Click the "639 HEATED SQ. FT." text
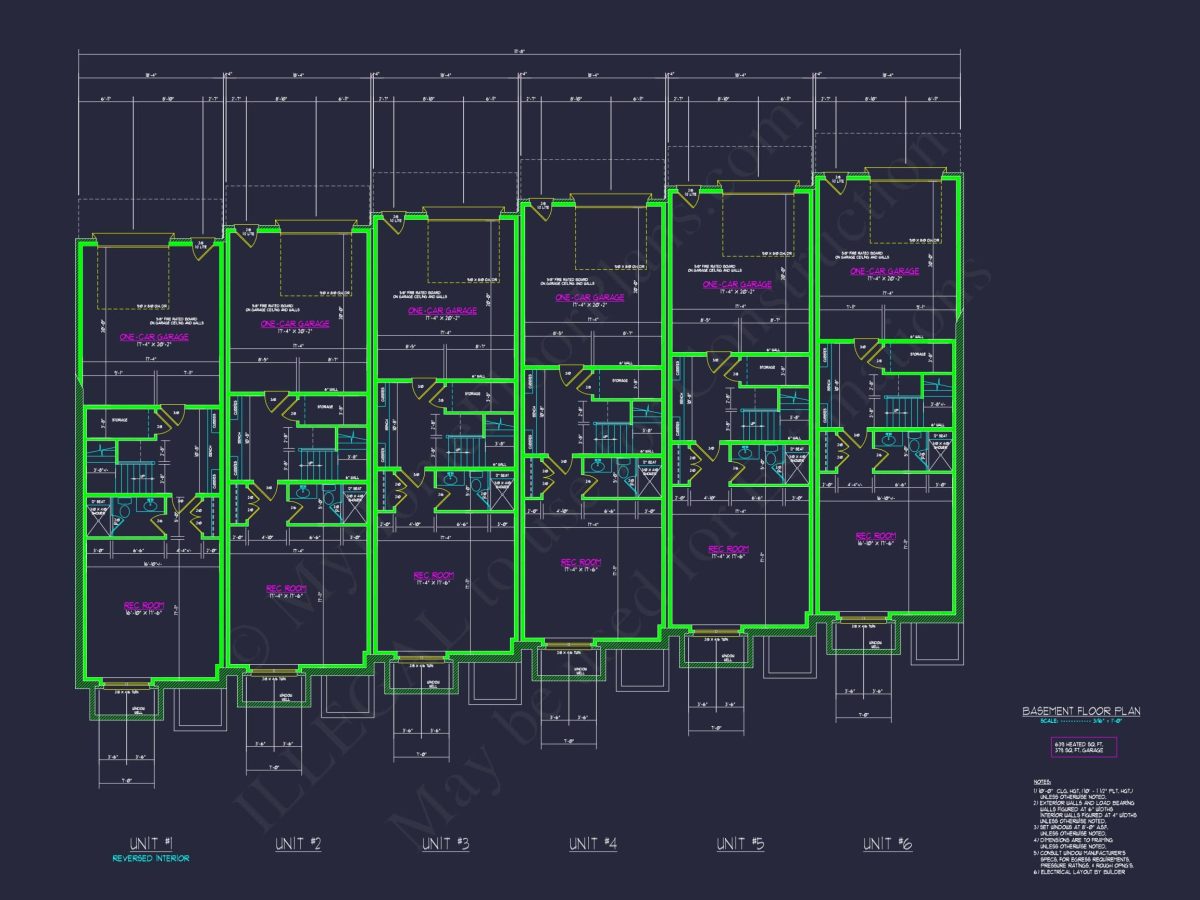The height and width of the screenshot is (900, 1200). (1079, 744)
